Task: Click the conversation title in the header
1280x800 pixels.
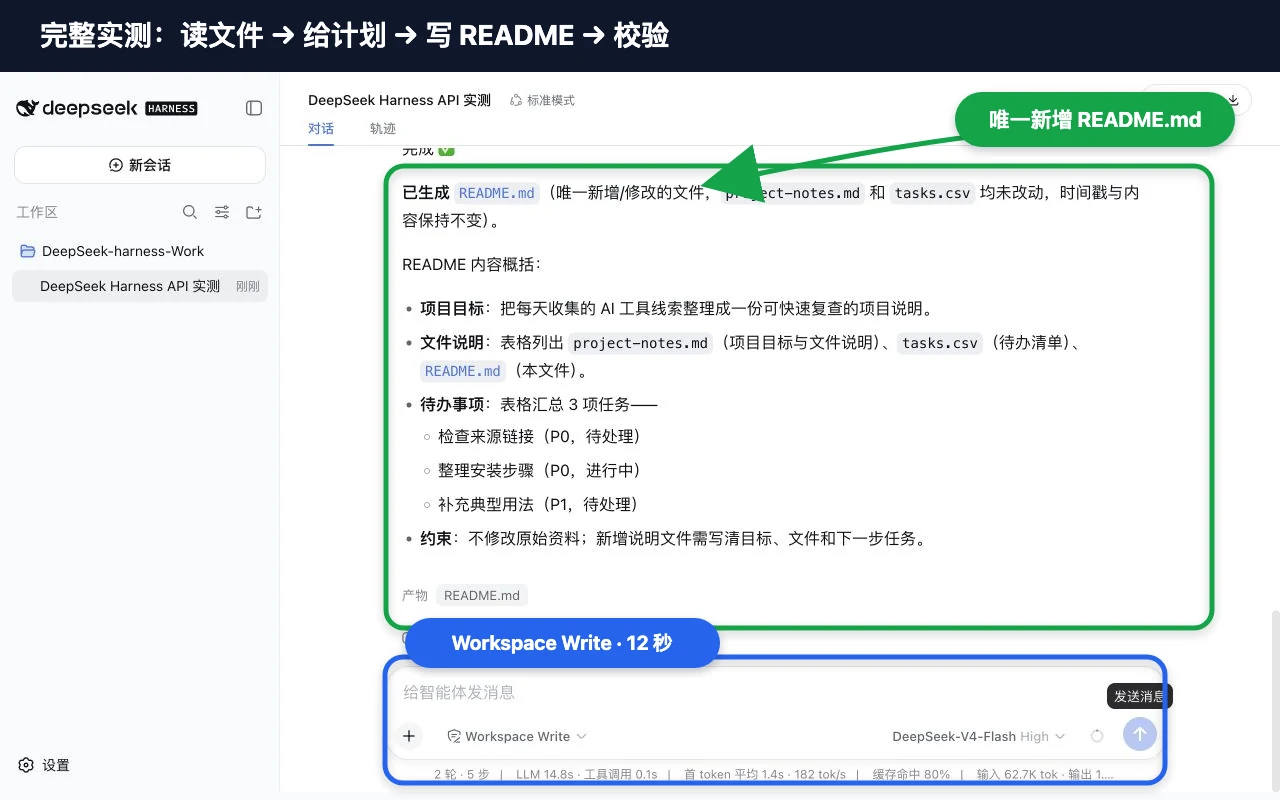Action: 399,100
